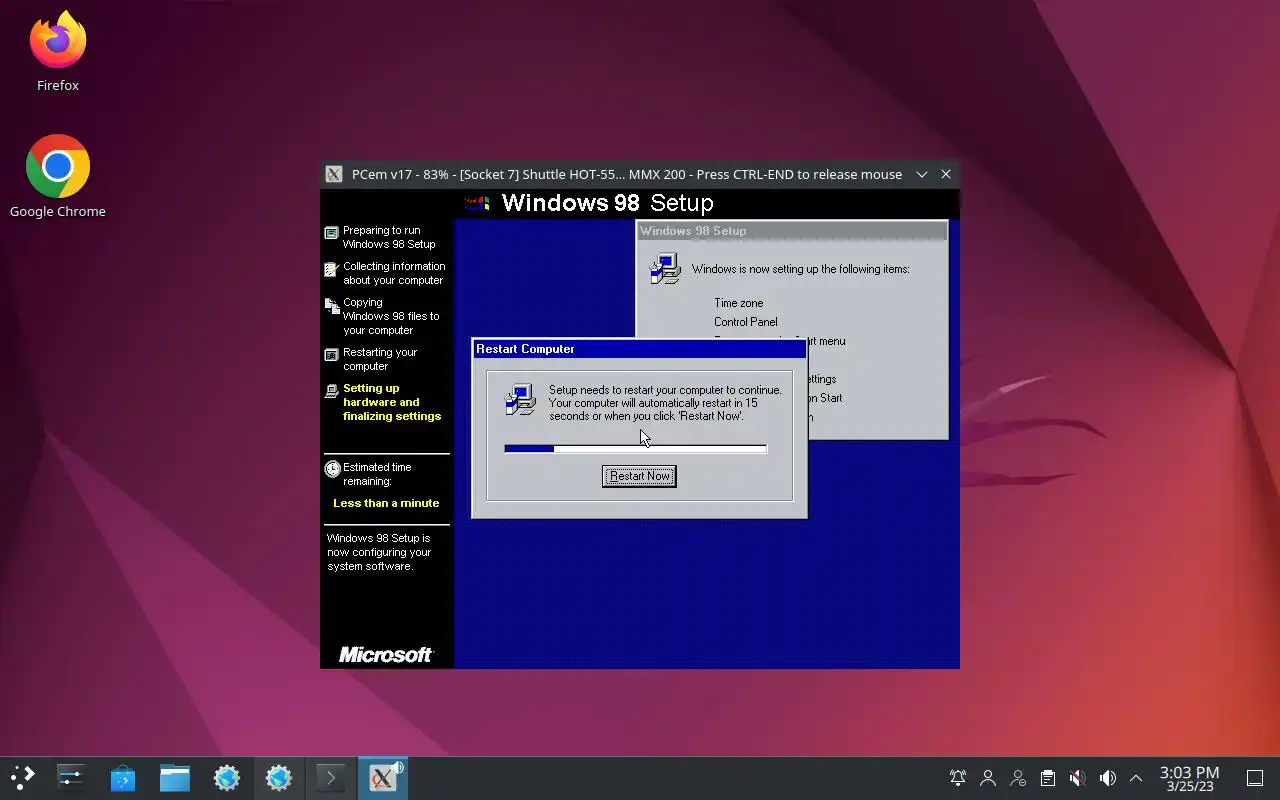The height and width of the screenshot is (800, 1280).
Task: Click the highlighted globe-gear icon beside the terminal
Action: (279, 777)
